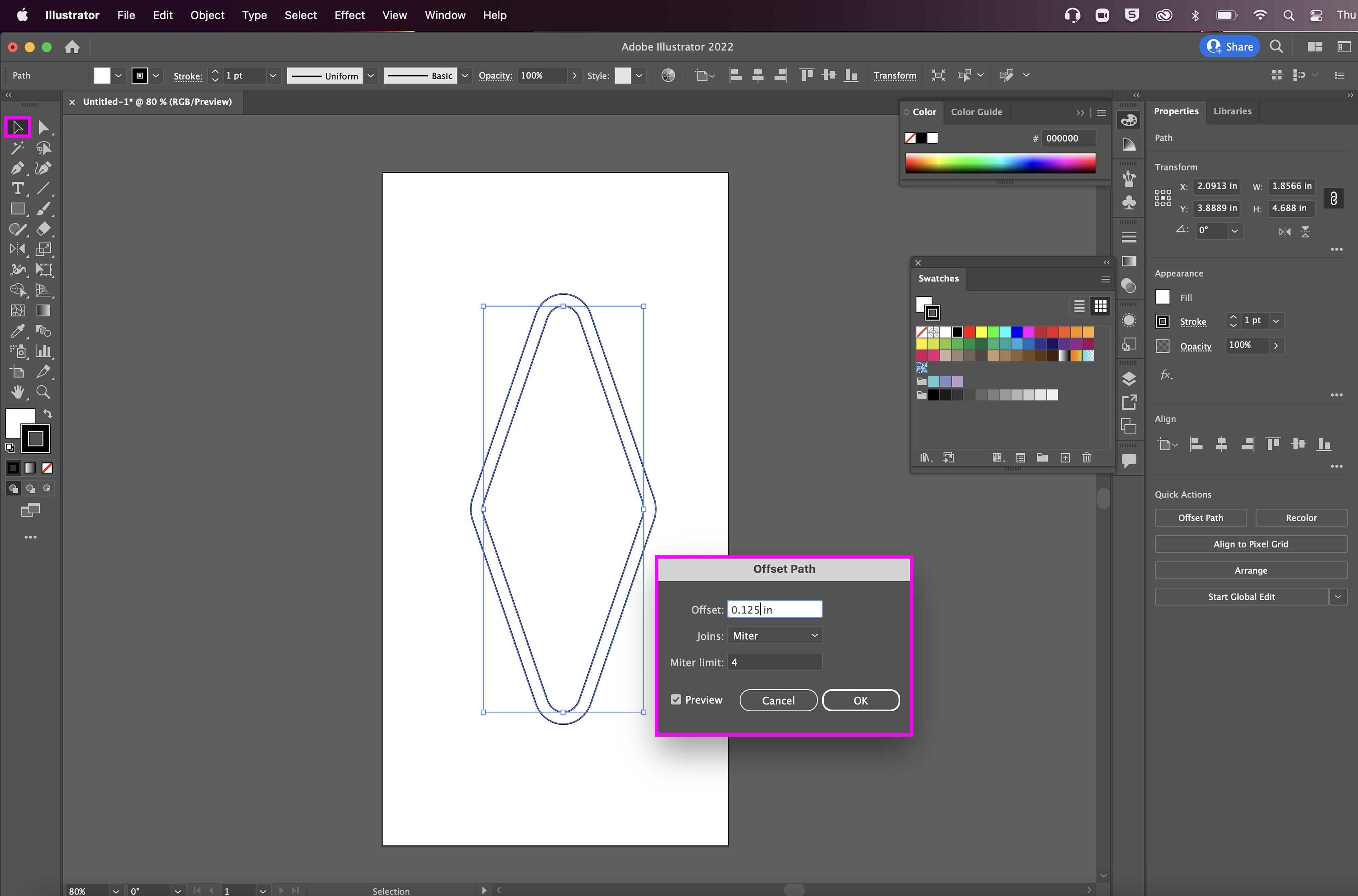Activate the Zoom tool

(x=43, y=392)
